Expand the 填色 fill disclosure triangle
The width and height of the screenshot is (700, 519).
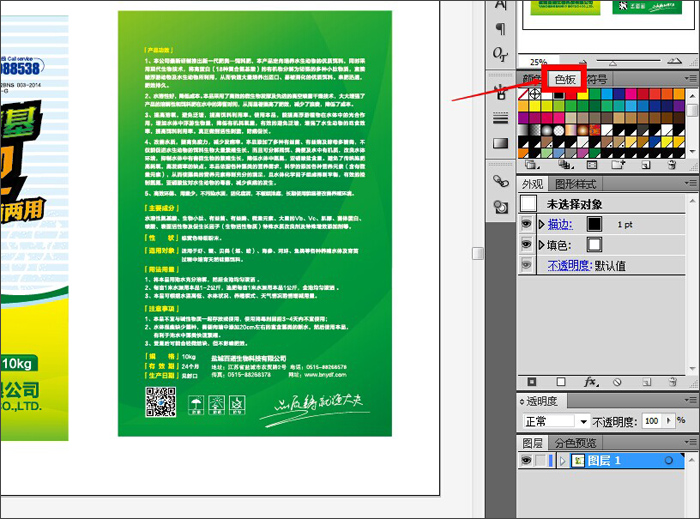pyautogui.click(x=542, y=245)
